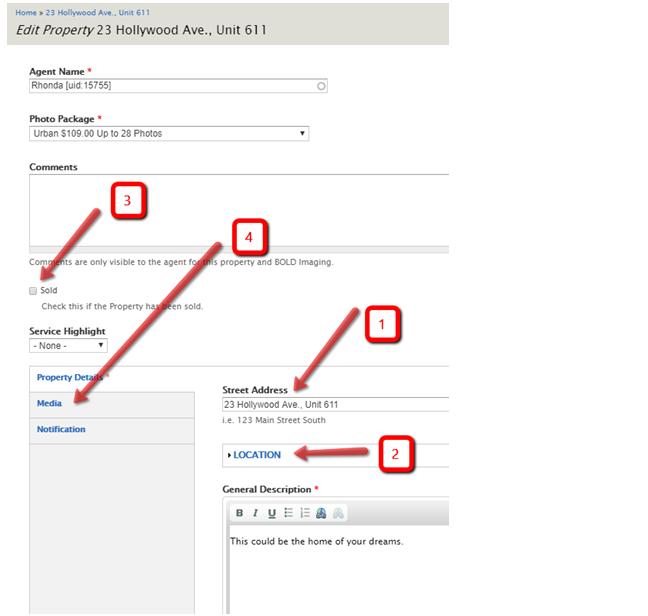Click the autocomplete circle in Agent Name field
Viewport: 648px width, 616px height.
tap(320, 86)
